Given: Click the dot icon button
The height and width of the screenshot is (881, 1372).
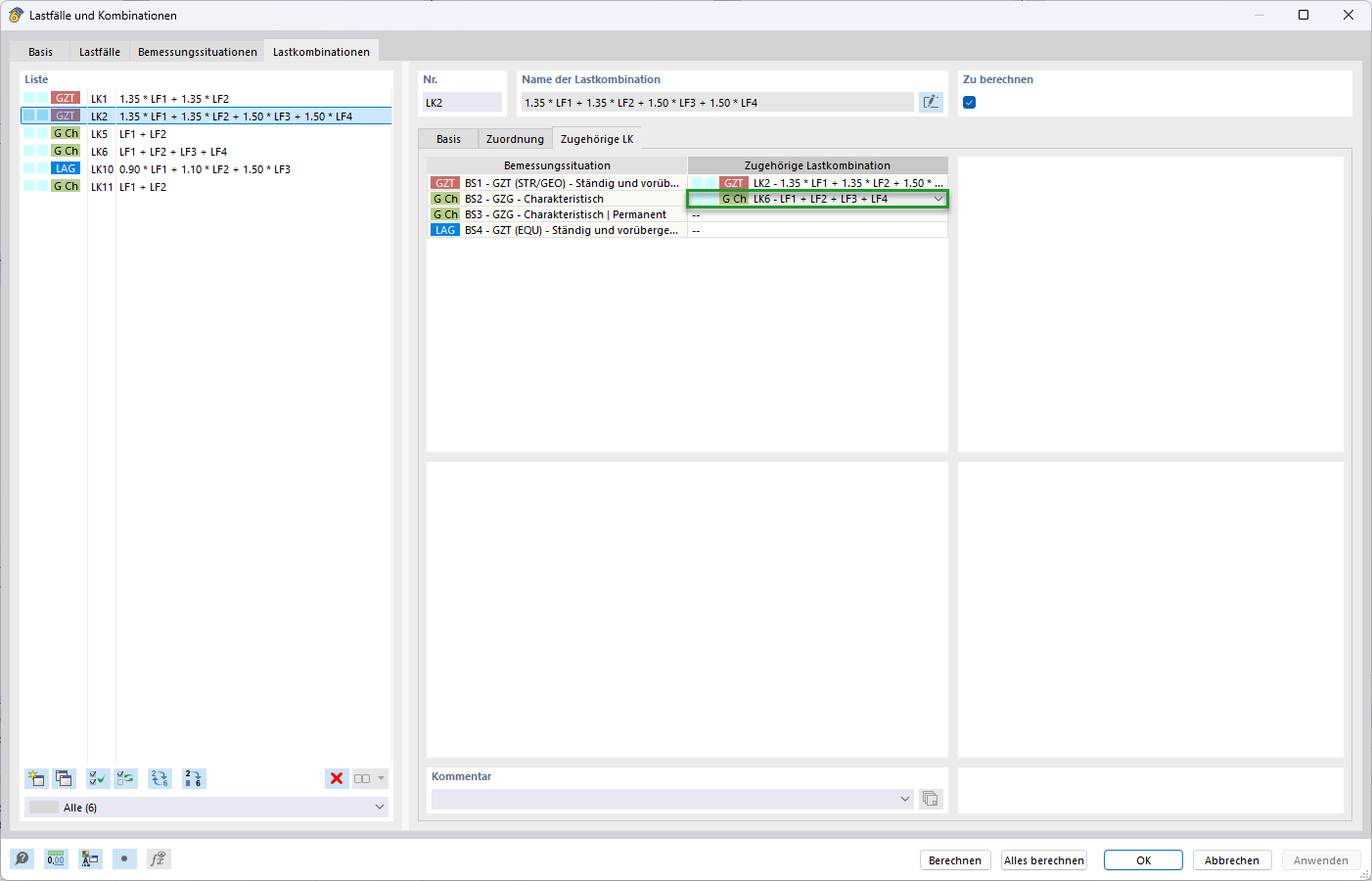Looking at the screenshot, I should coord(124,858).
